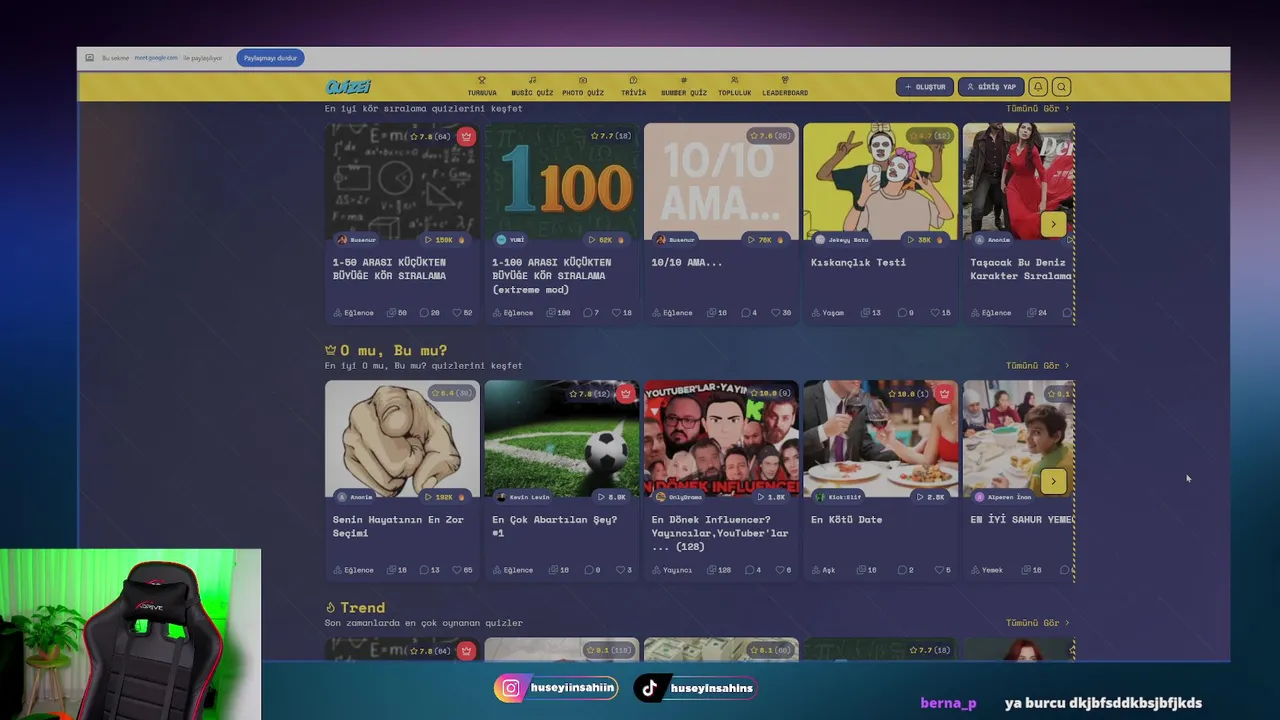Select Number Quiz in the navigation

(x=684, y=87)
